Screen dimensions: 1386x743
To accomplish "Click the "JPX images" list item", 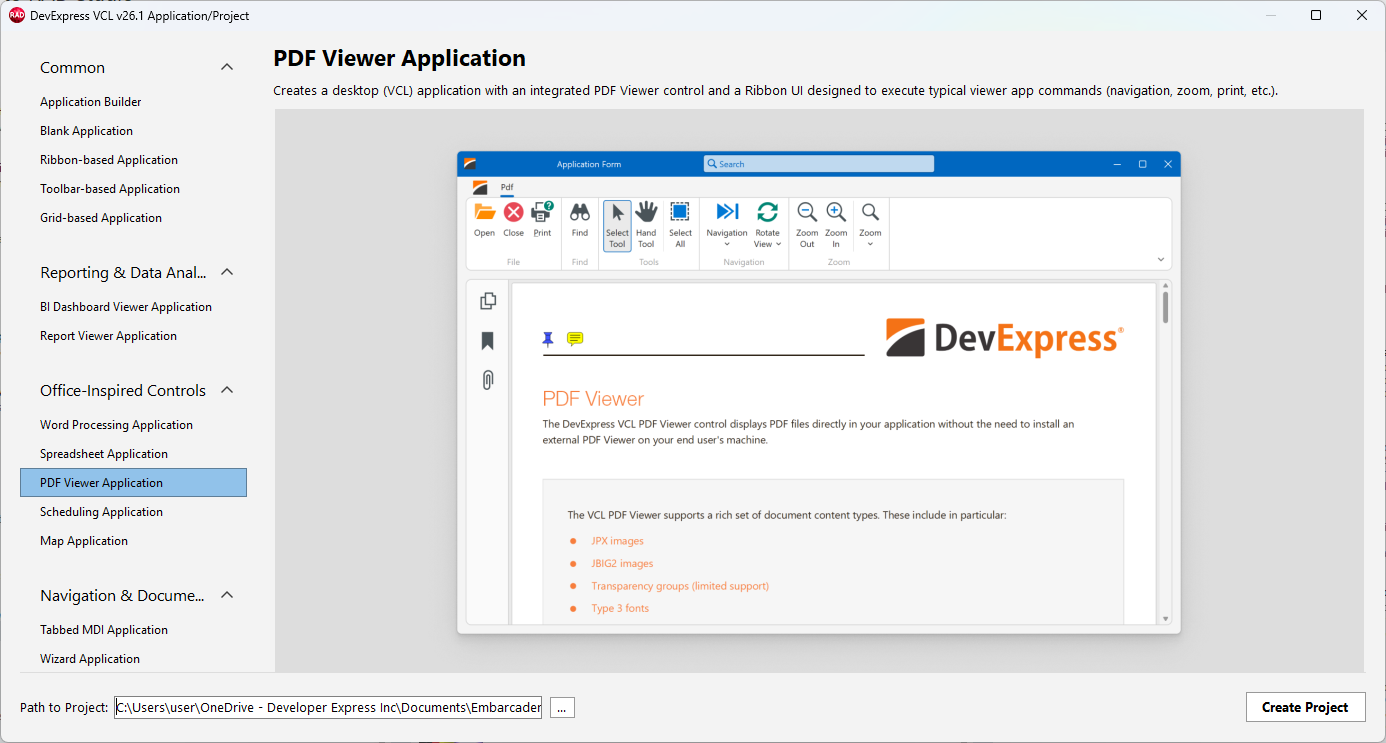I will tap(617, 541).
